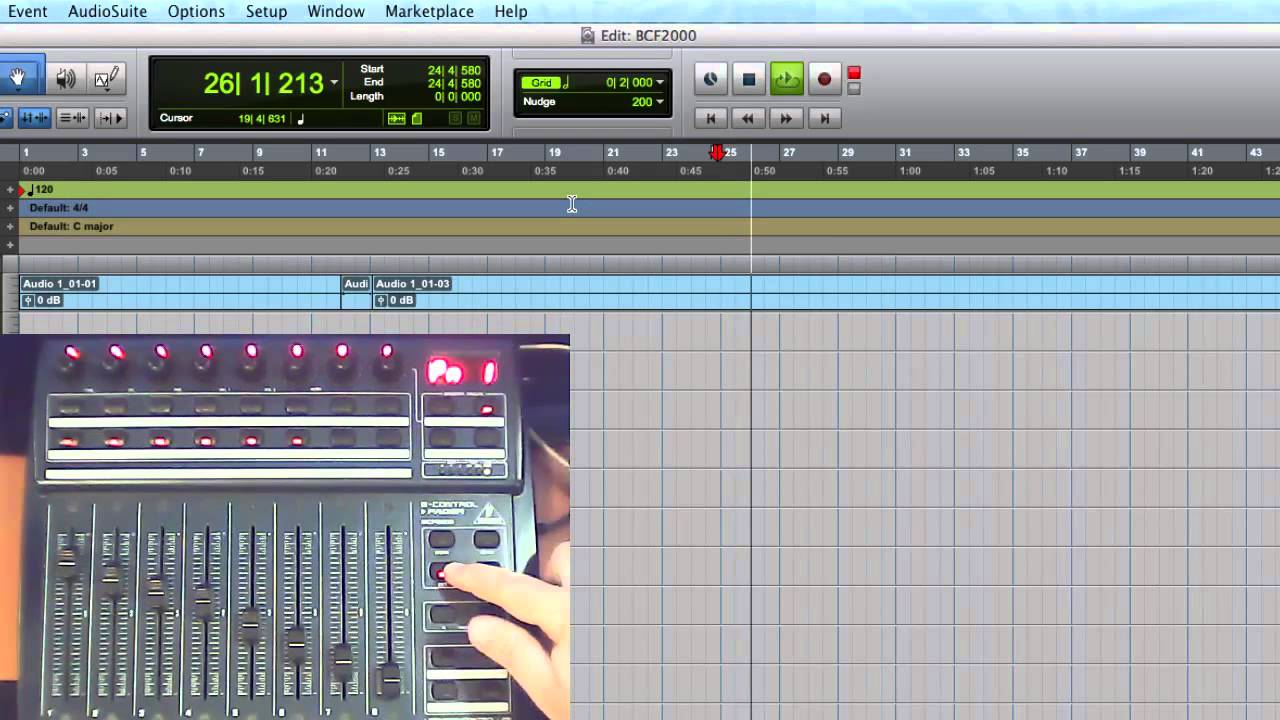
Task: Toggle the green Grid button
Action: coord(541,83)
